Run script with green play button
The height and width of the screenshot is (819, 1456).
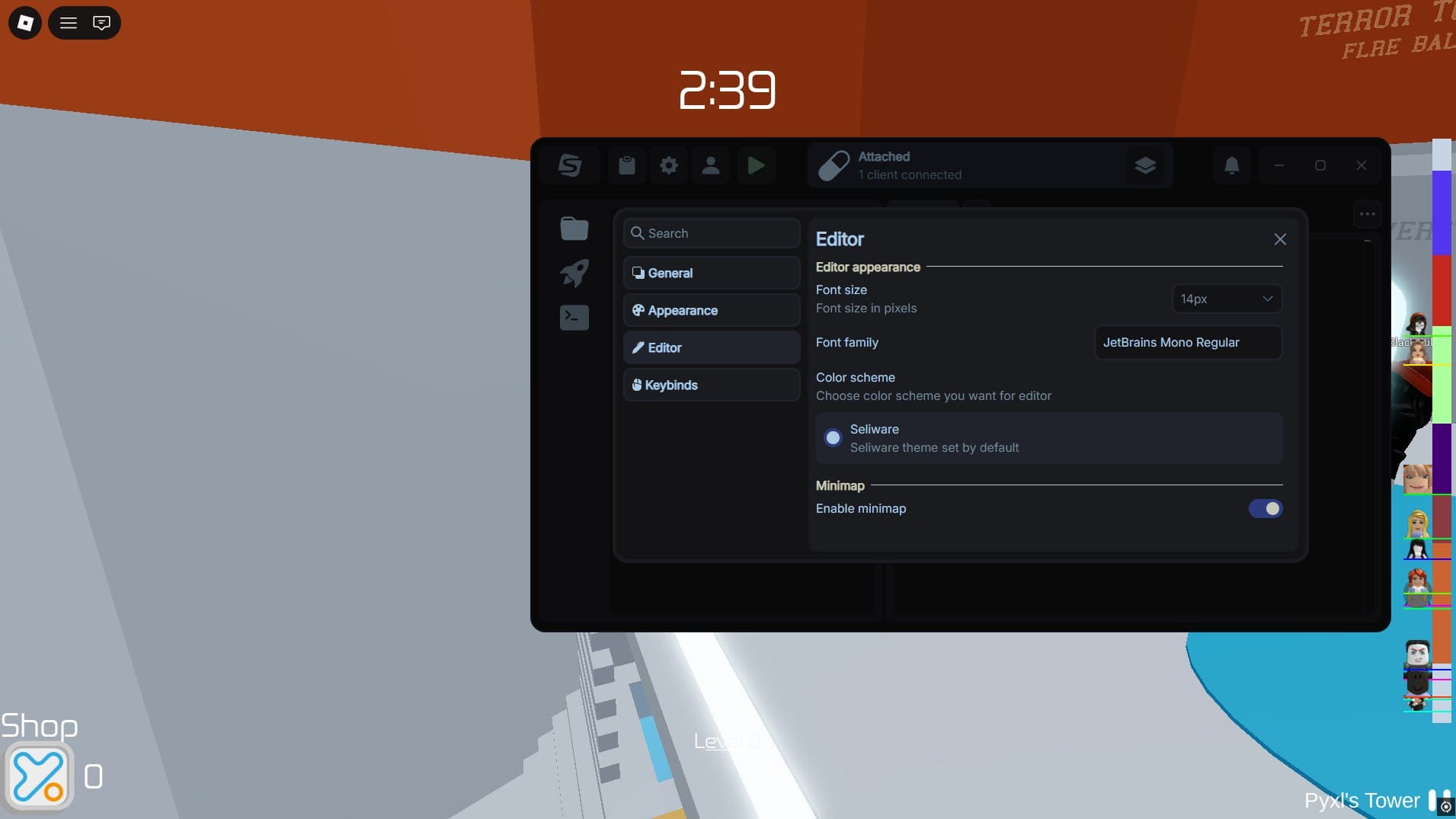[x=756, y=165]
